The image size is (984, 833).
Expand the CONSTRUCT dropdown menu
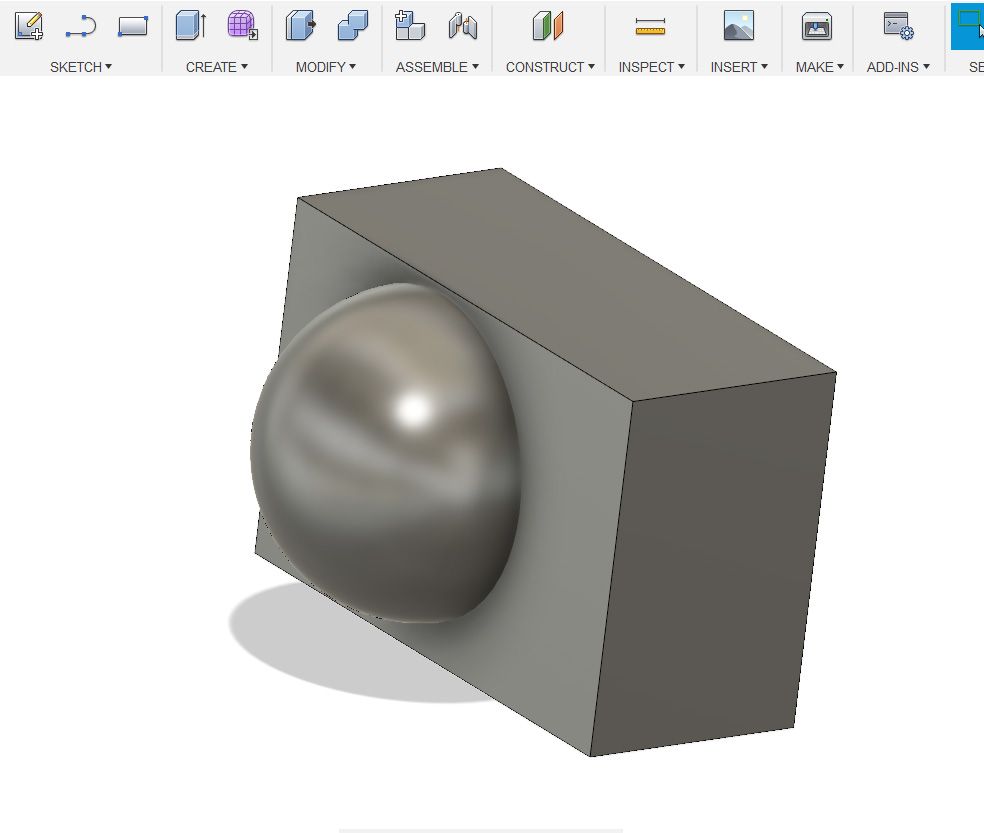click(550, 67)
